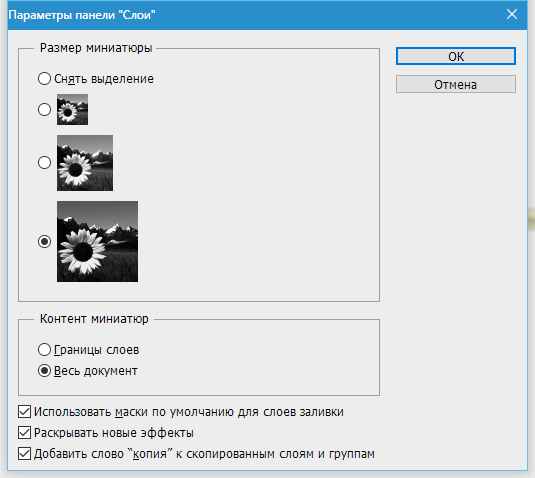Choose the smallest thumbnail size radio button
The width and height of the screenshot is (535, 478).
(x=44, y=110)
